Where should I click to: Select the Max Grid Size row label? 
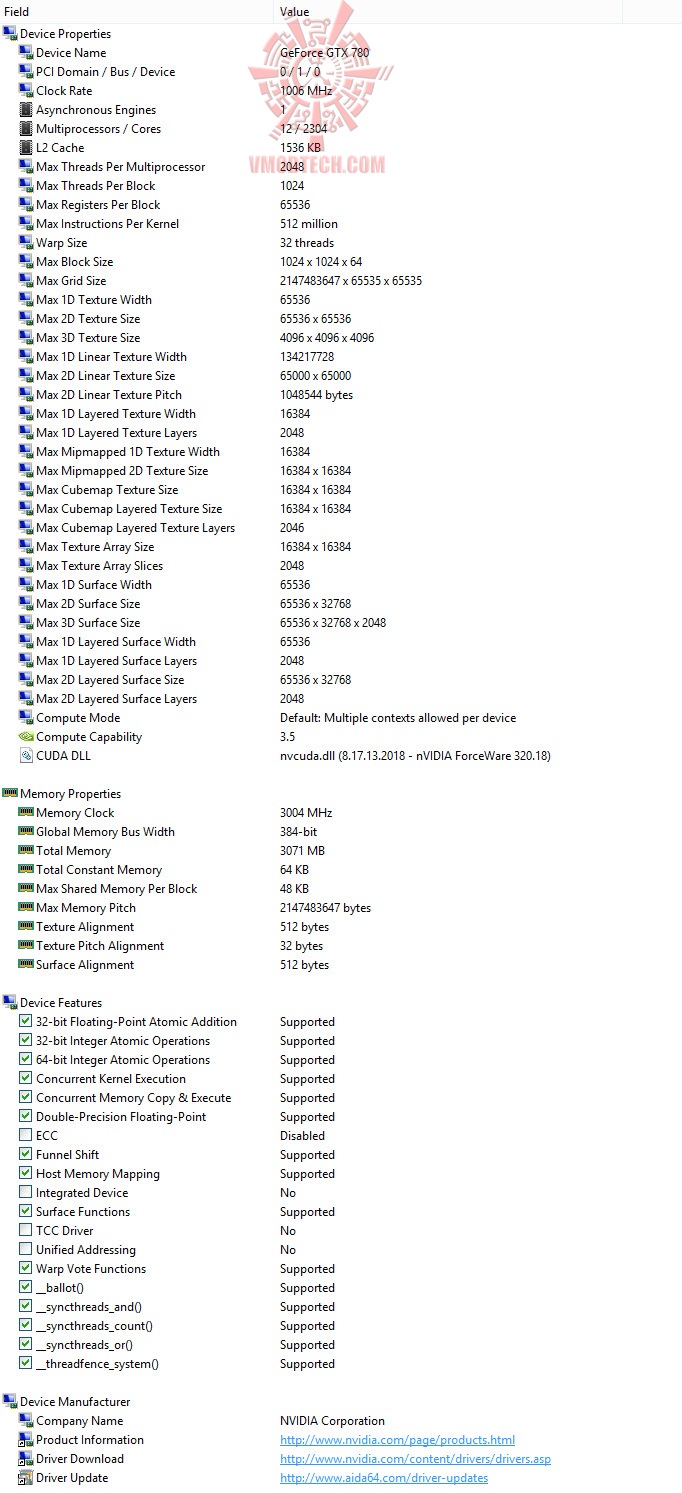[x=71, y=281]
